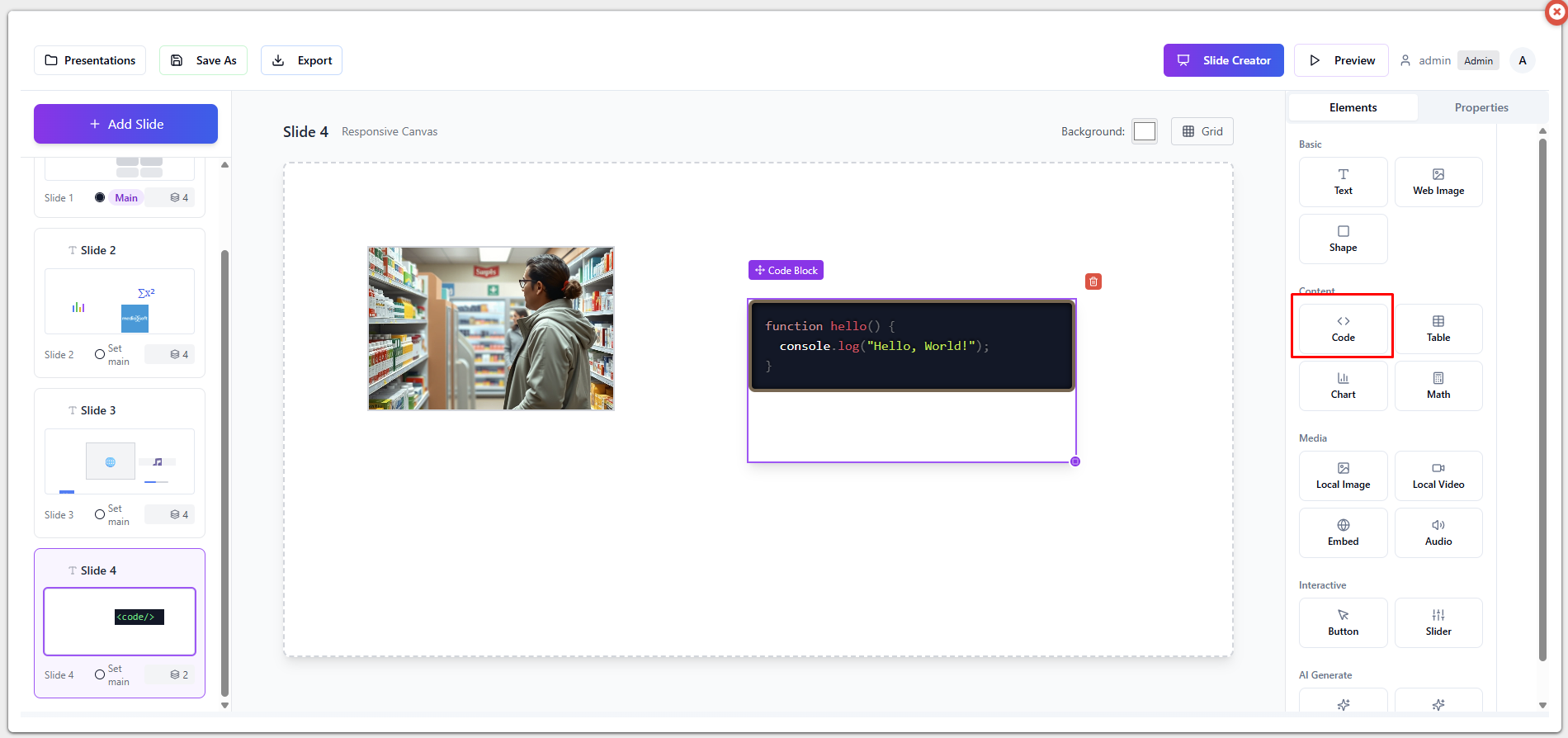The width and height of the screenshot is (1568, 738).
Task: Set Slide 4 as main
Action: click(100, 674)
